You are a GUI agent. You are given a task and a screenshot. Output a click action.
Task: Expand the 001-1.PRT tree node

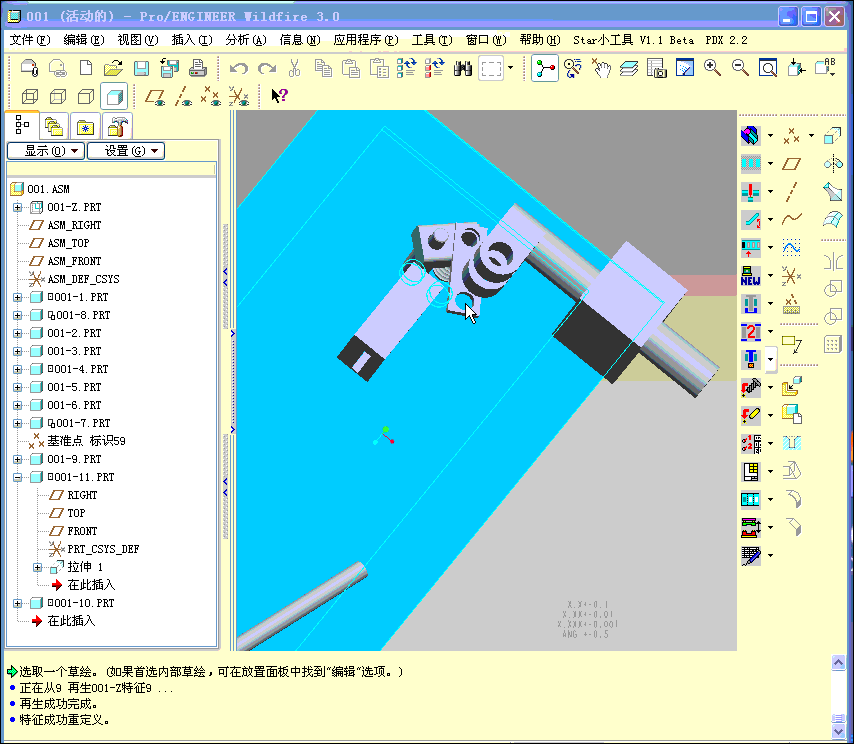click(17, 297)
